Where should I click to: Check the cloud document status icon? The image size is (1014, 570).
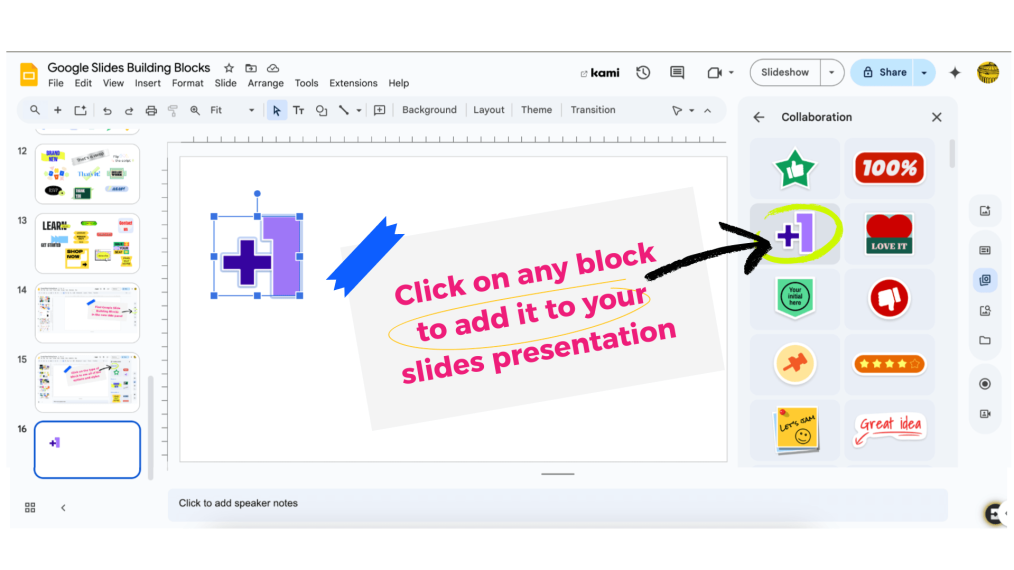[x=273, y=68]
